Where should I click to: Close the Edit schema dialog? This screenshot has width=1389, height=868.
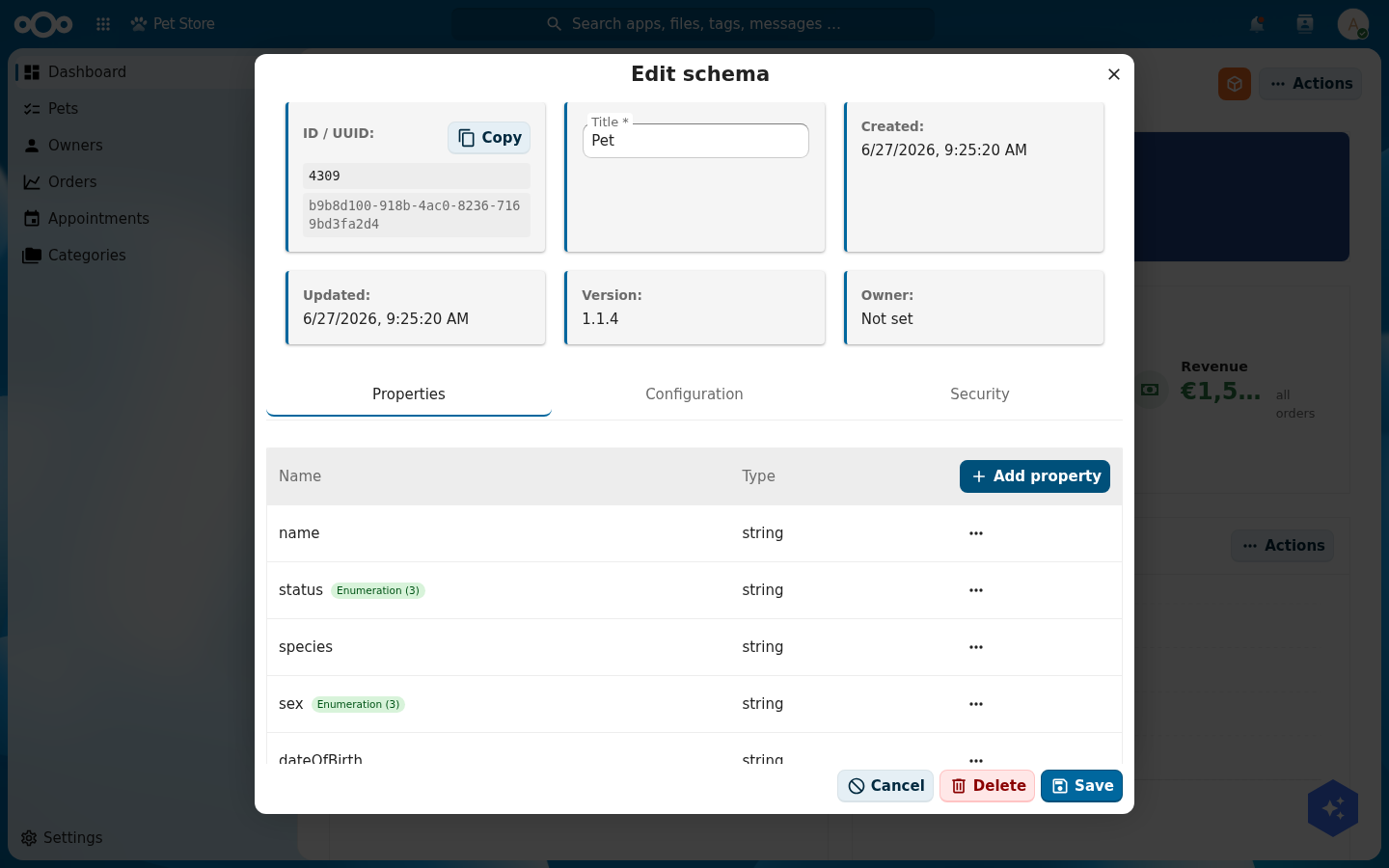[x=1114, y=74]
